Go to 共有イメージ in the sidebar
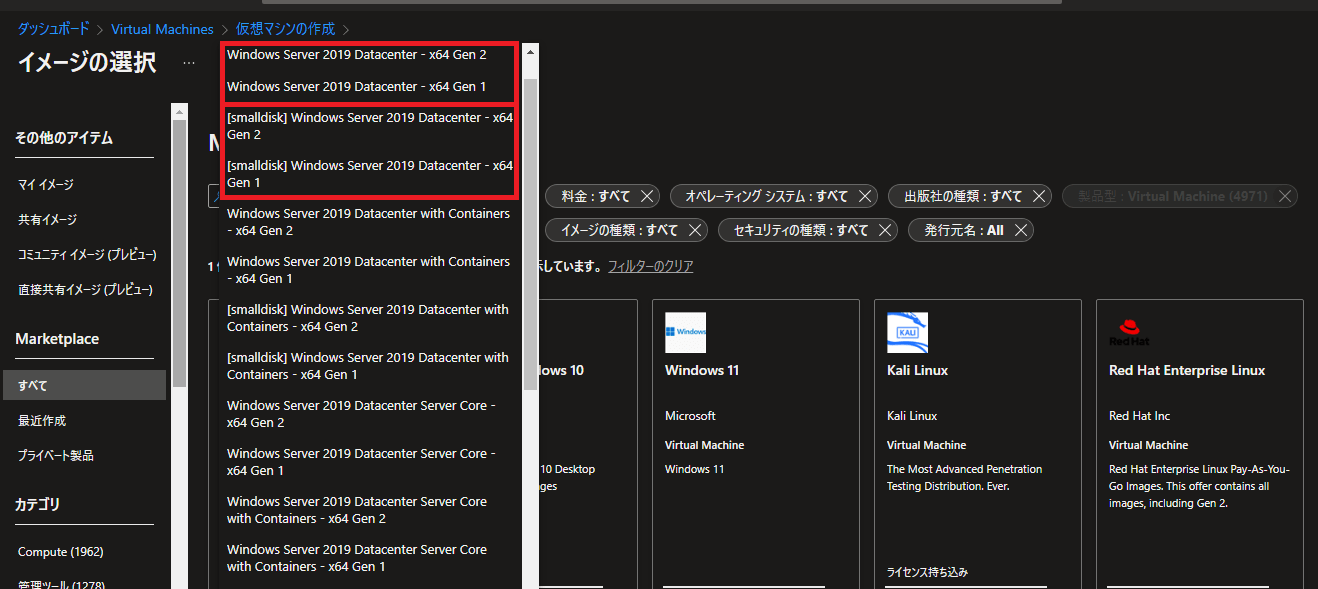This screenshot has height=589, width=1318. click(x=48, y=220)
